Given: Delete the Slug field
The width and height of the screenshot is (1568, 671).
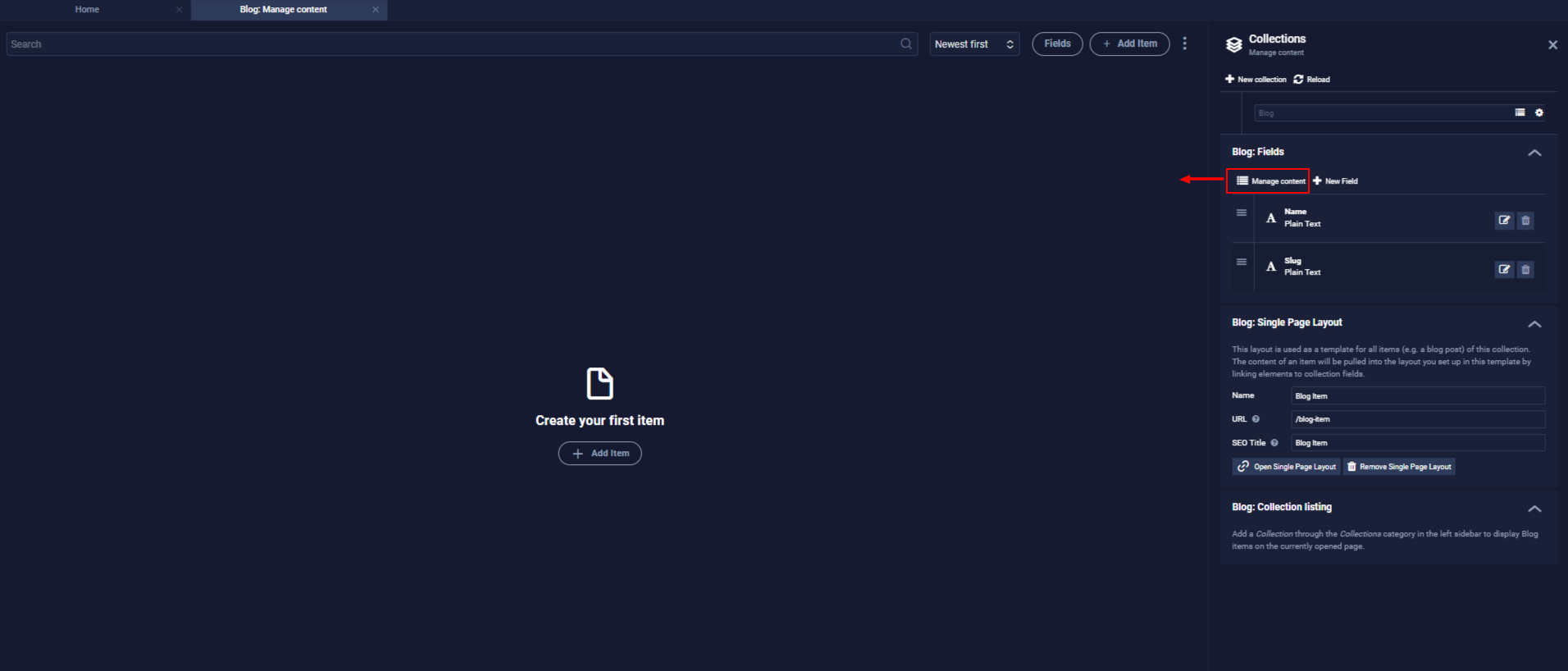Looking at the screenshot, I should point(1525,269).
